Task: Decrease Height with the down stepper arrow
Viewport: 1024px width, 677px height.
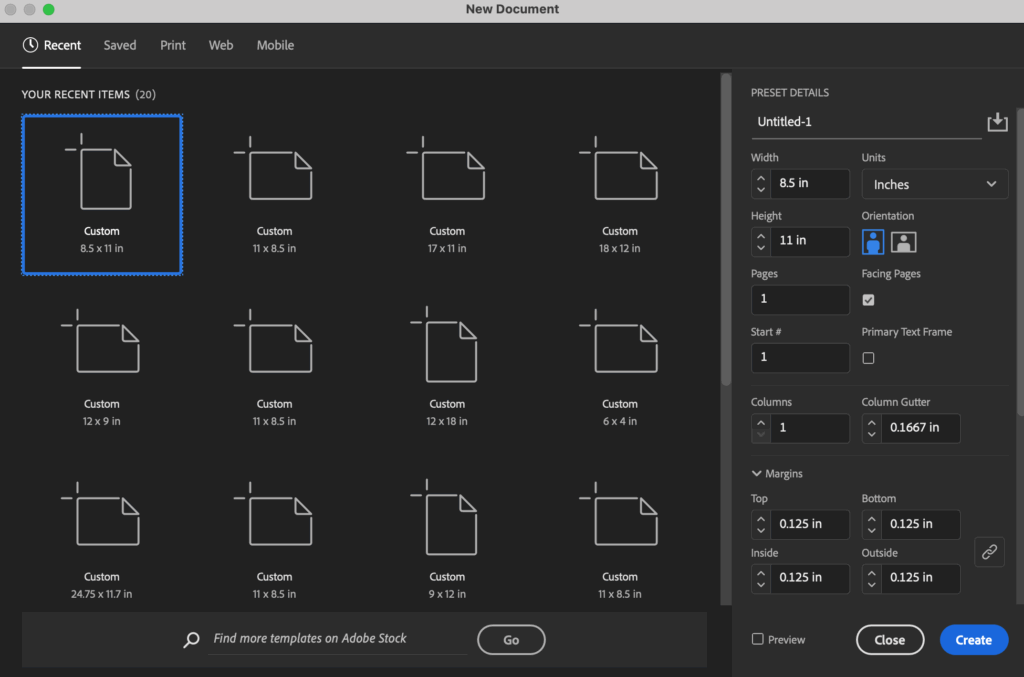Action: coord(761,248)
